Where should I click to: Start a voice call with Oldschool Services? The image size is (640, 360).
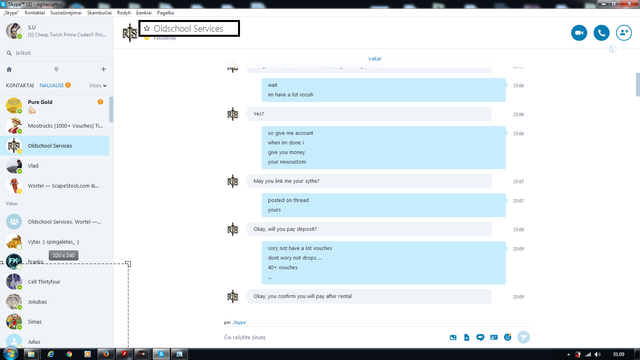(601, 33)
